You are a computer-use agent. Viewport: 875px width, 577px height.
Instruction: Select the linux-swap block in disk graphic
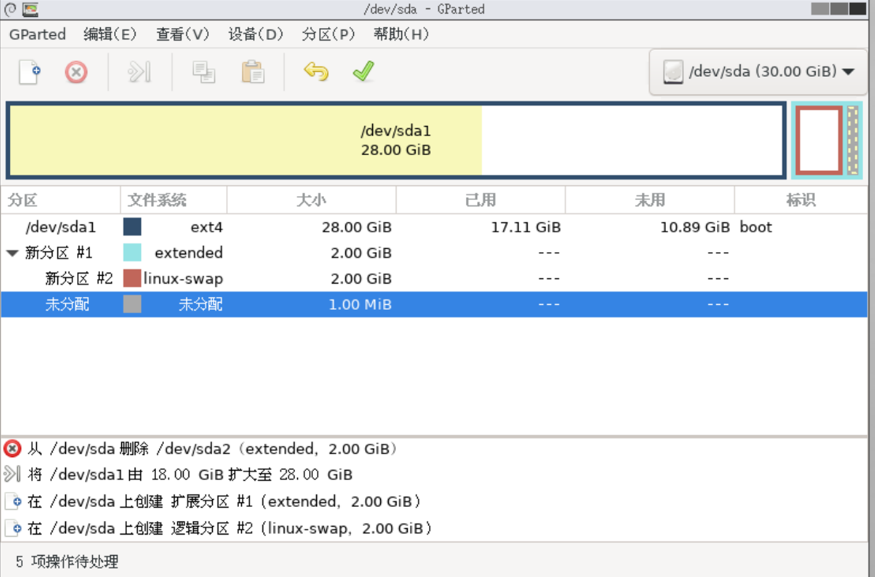tap(819, 141)
